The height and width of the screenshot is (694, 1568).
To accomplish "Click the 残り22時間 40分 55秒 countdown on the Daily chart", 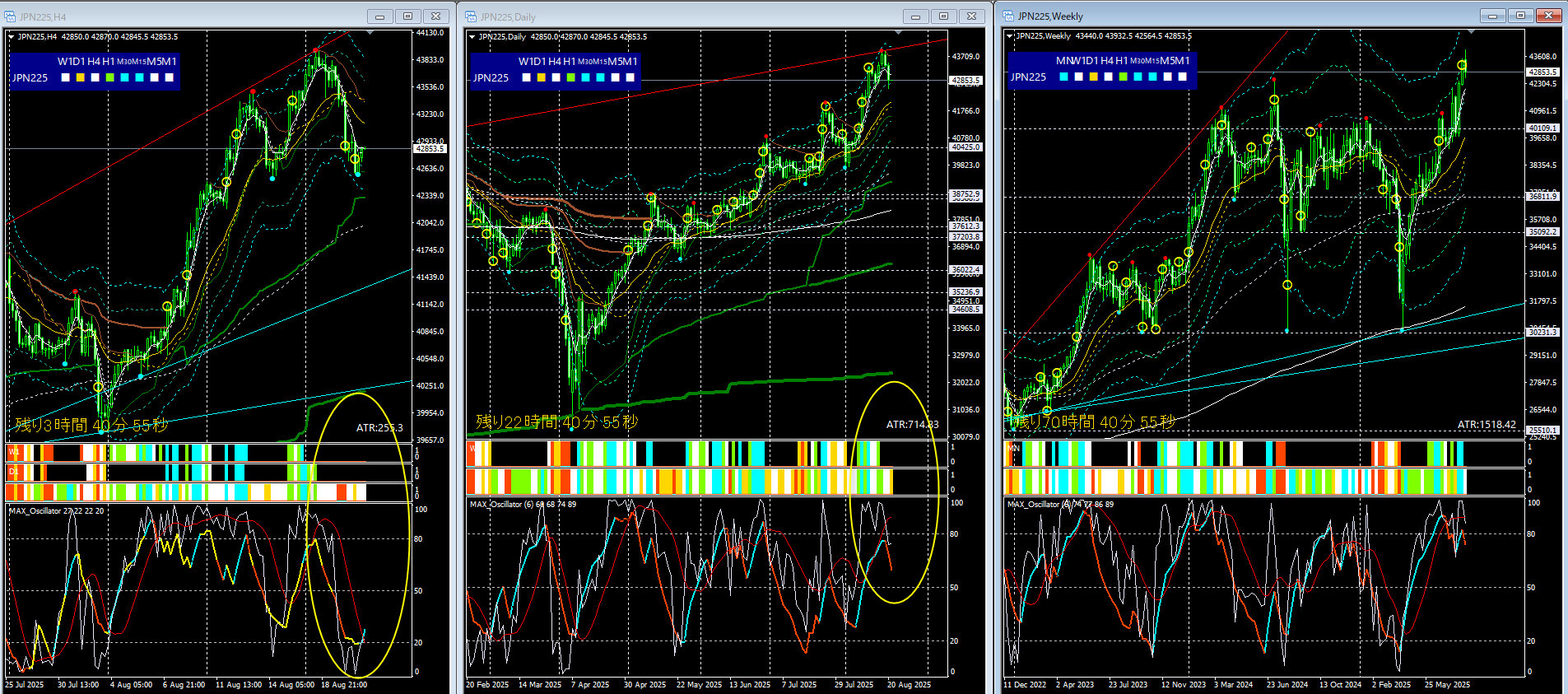I will point(557,422).
